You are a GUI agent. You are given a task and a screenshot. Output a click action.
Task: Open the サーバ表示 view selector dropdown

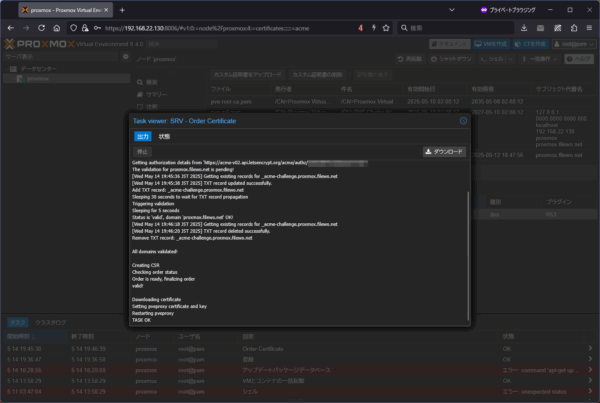(x=61, y=57)
